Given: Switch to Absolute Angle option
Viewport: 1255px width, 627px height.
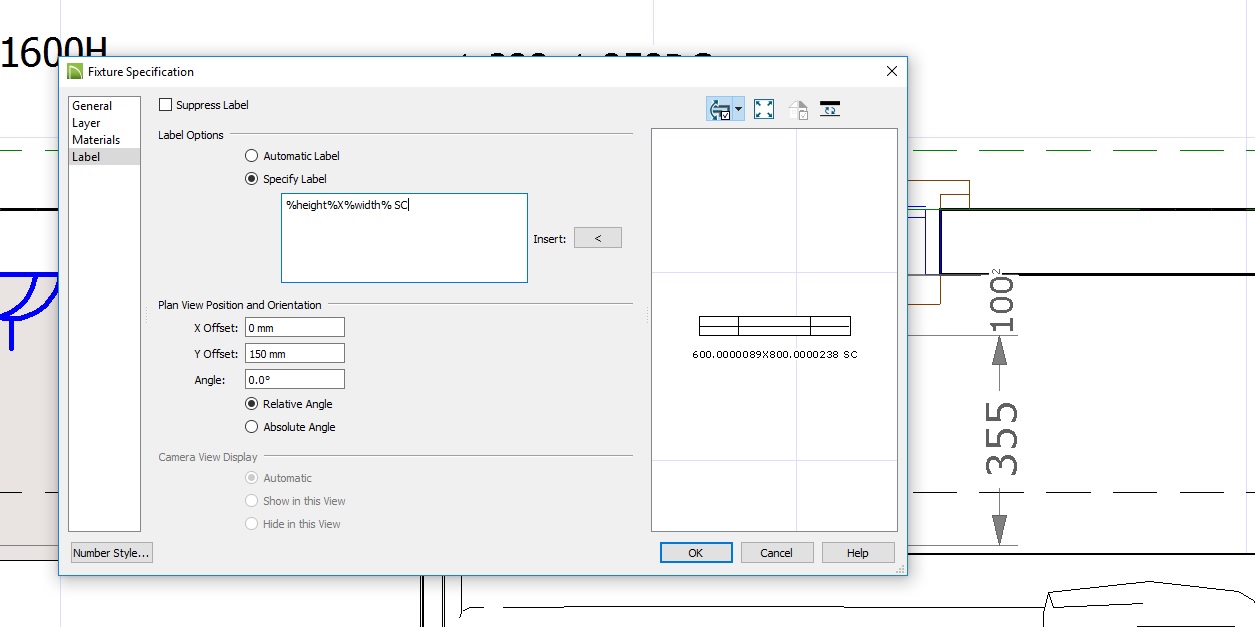Looking at the screenshot, I should tap(252, 427).
